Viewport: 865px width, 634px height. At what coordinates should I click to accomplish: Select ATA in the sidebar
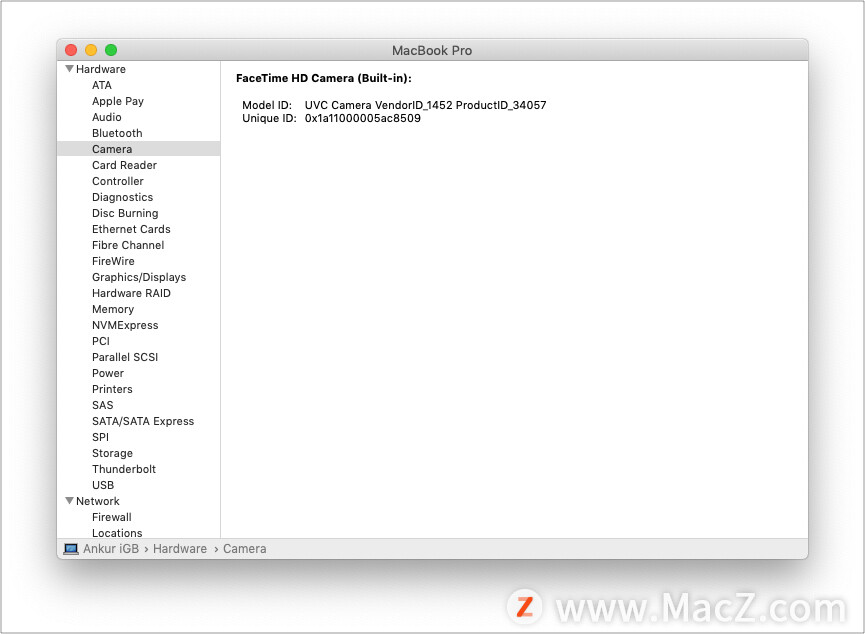point(102,85)
